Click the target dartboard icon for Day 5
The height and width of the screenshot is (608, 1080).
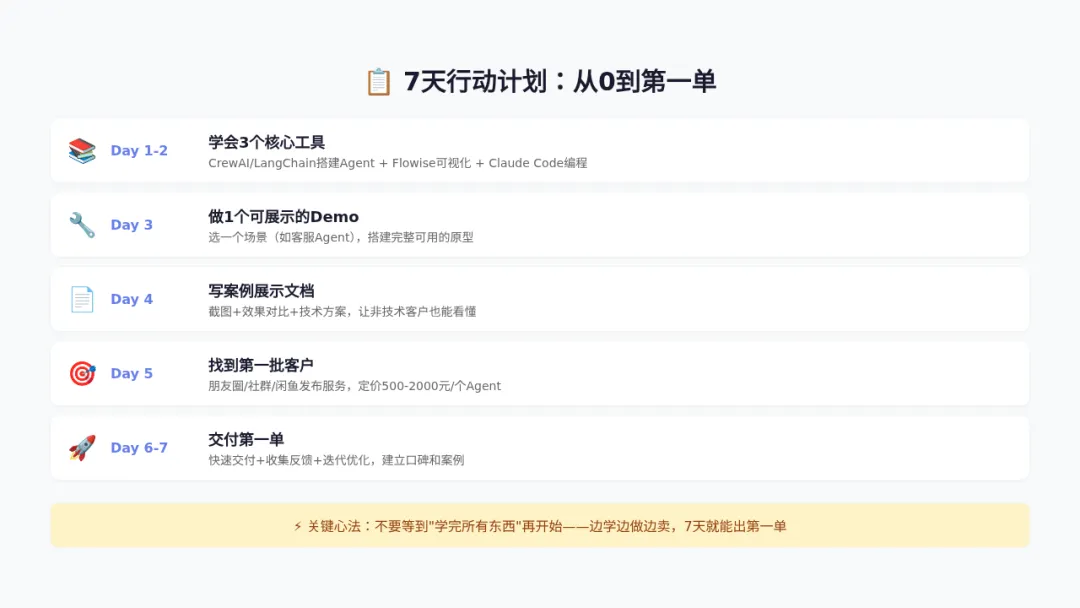(82, 373)
